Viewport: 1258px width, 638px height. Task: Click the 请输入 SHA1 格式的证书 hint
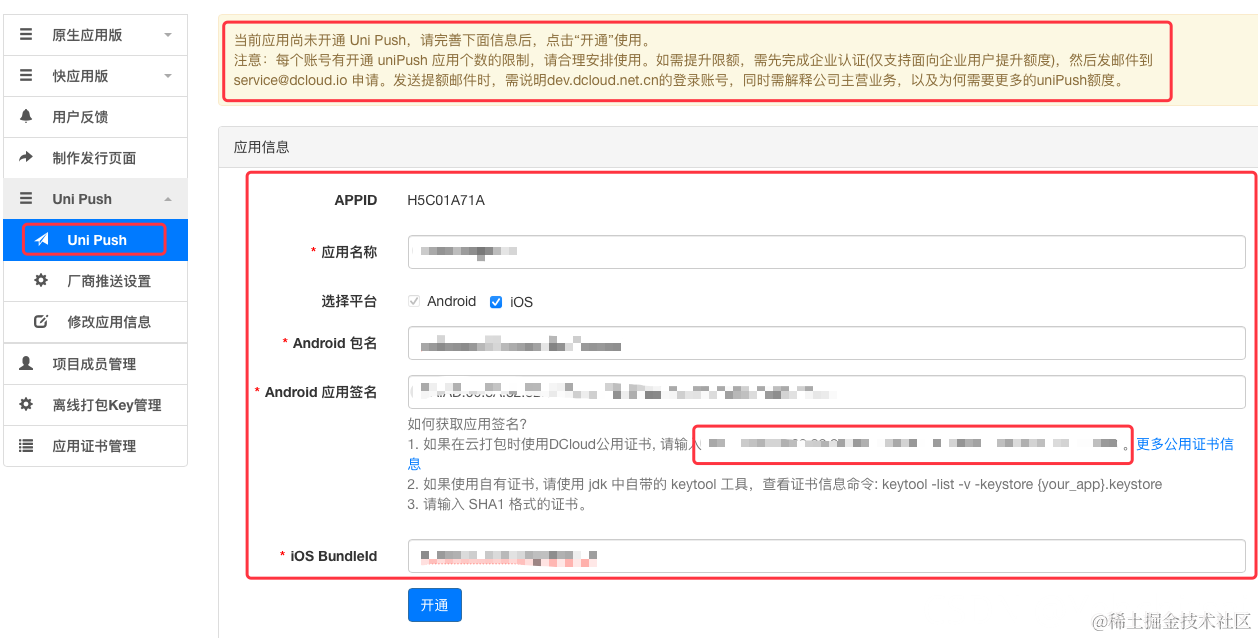coord(497,504)
